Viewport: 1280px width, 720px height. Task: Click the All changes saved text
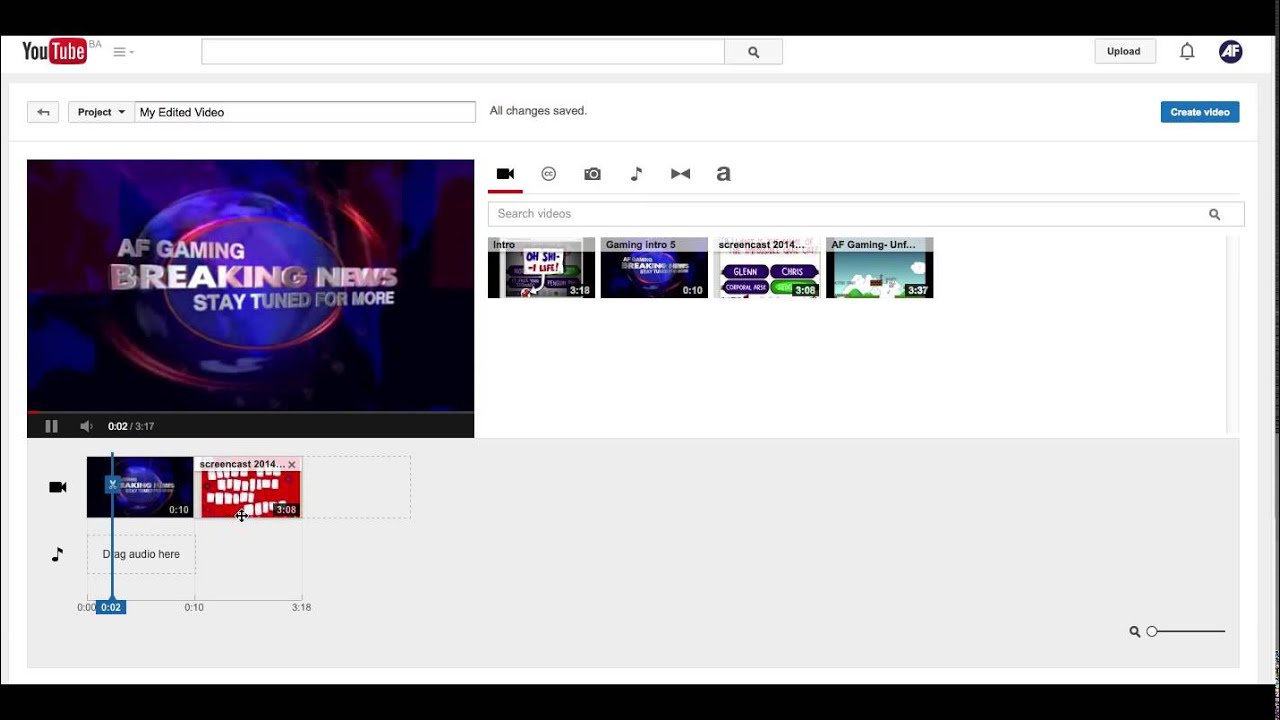[x=538, y=111]
